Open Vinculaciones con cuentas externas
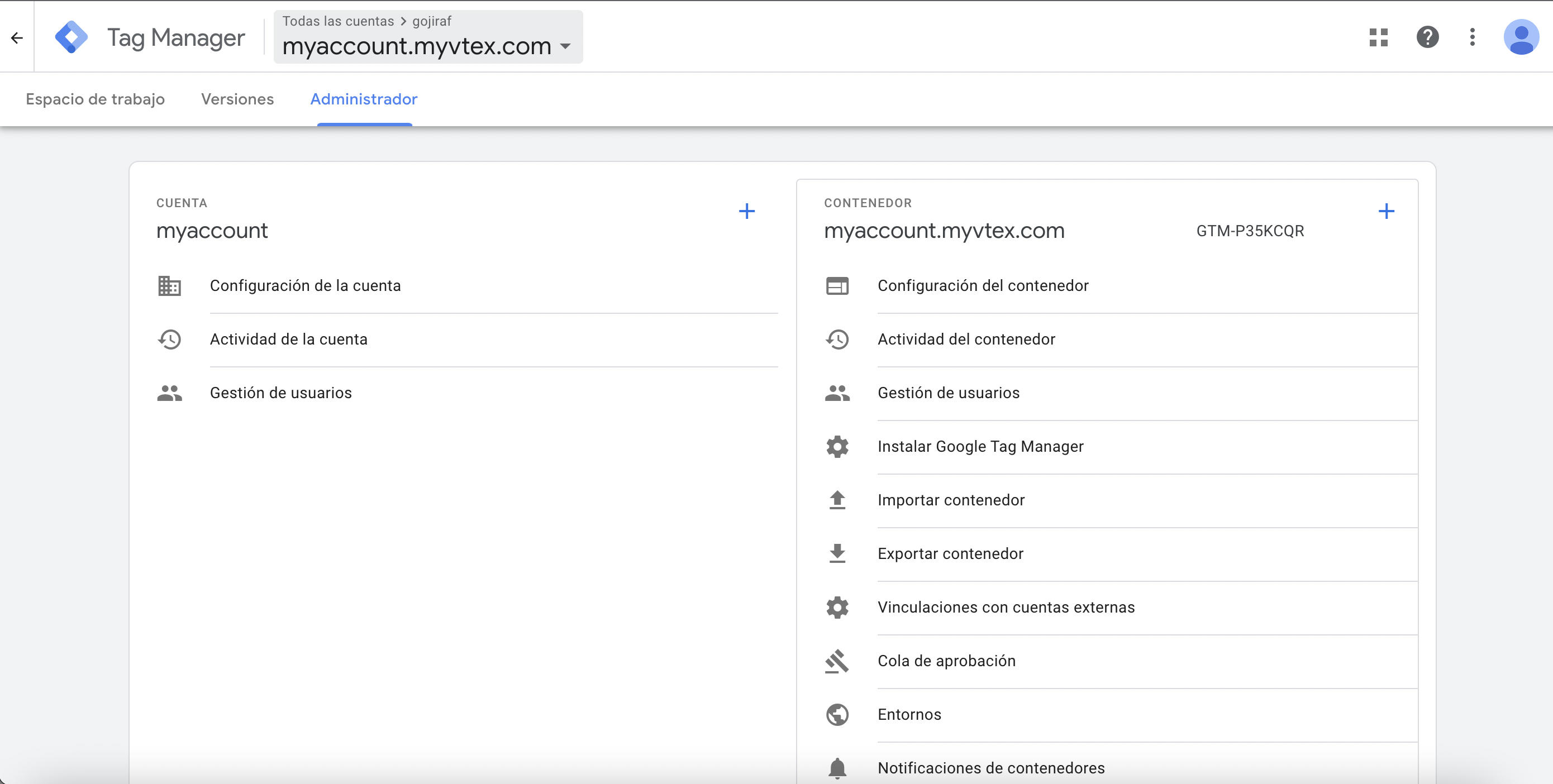The width and height of the screenshot is (1553, 784). pos(1006,608)
